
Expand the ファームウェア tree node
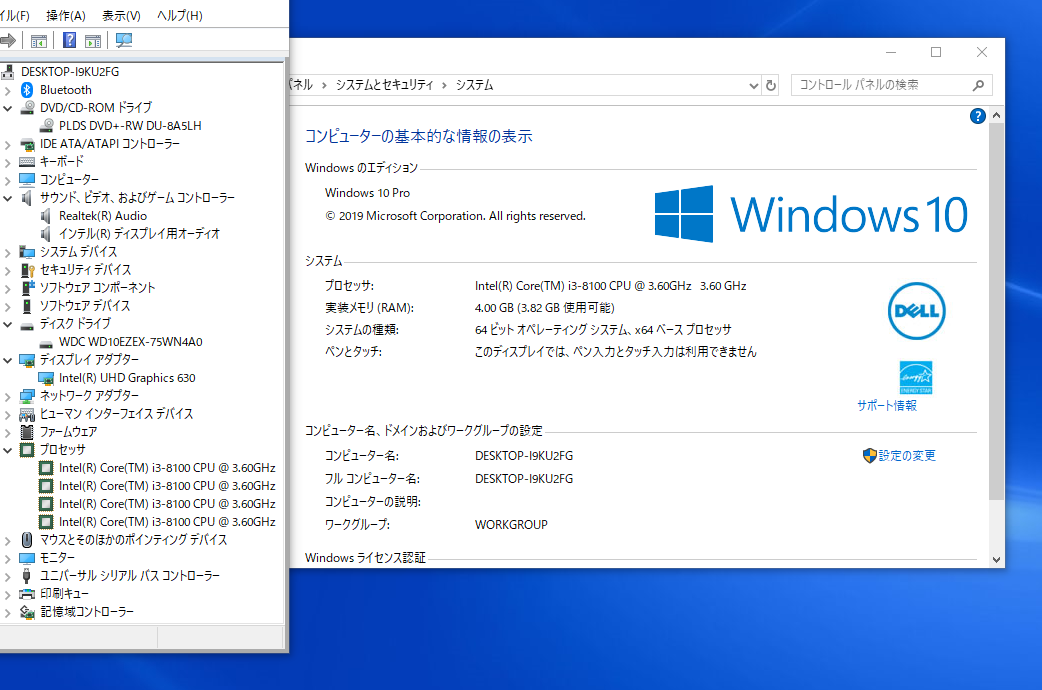coord(8,432)
